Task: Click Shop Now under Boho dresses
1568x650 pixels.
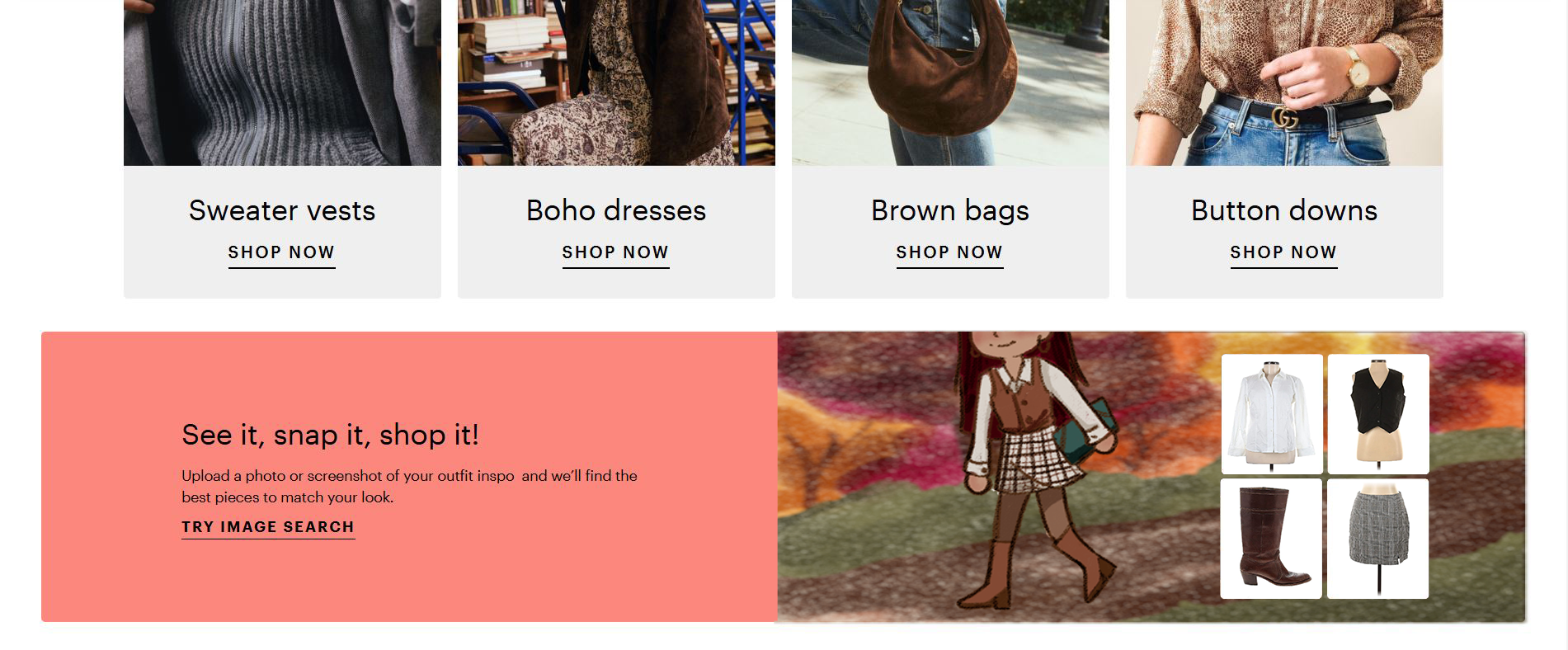Action: click(615, 252)
